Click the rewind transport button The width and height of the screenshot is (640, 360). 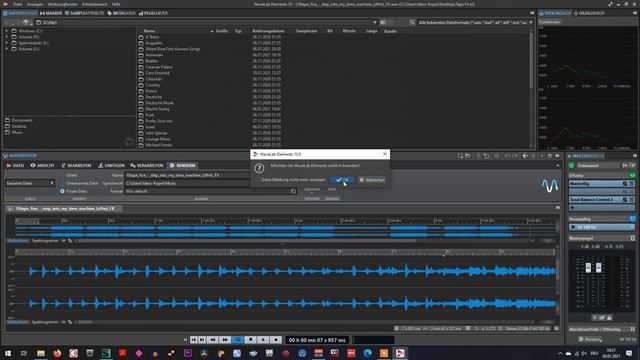coord(213,340)
